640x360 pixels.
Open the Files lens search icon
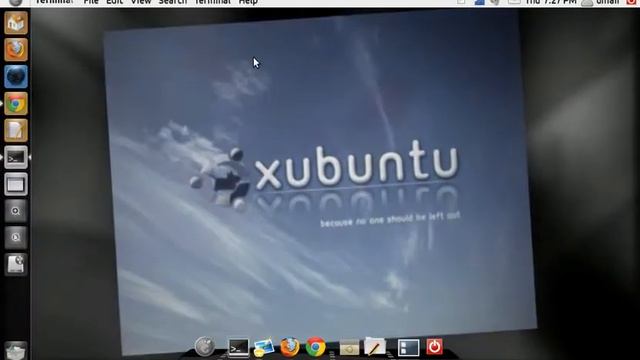tap(16, 238)
